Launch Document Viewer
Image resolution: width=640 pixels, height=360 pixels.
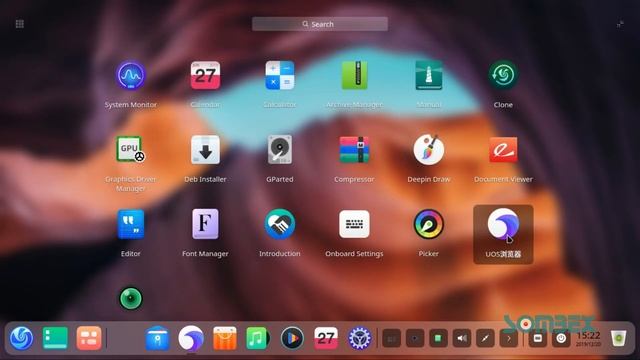coord(503,150)
